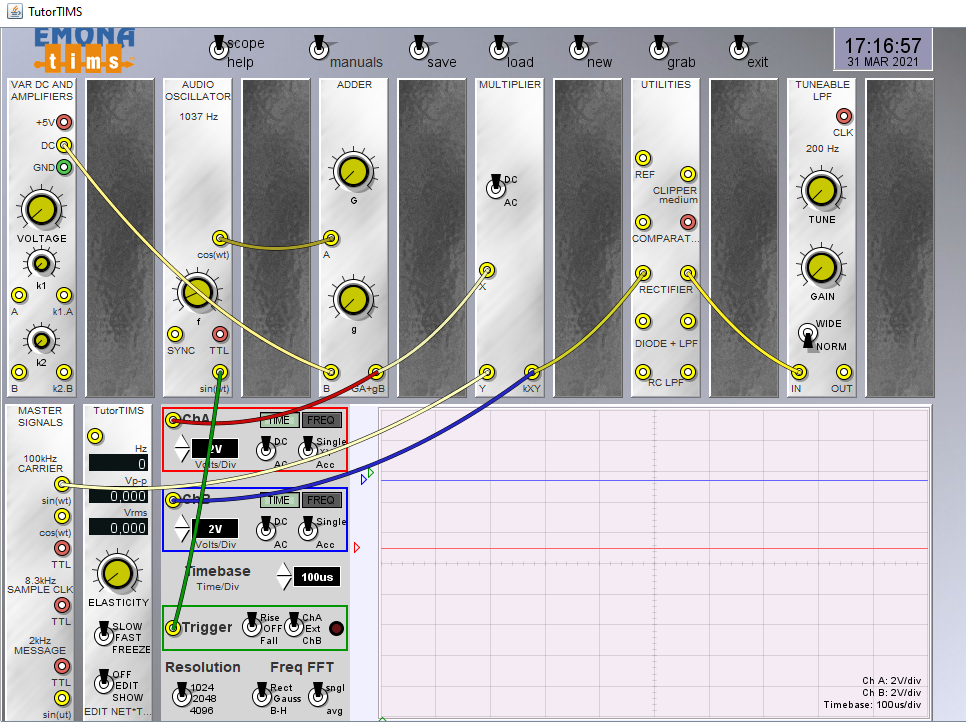Click the 2kHz MESSAGE TTL socket

point(62,666)
